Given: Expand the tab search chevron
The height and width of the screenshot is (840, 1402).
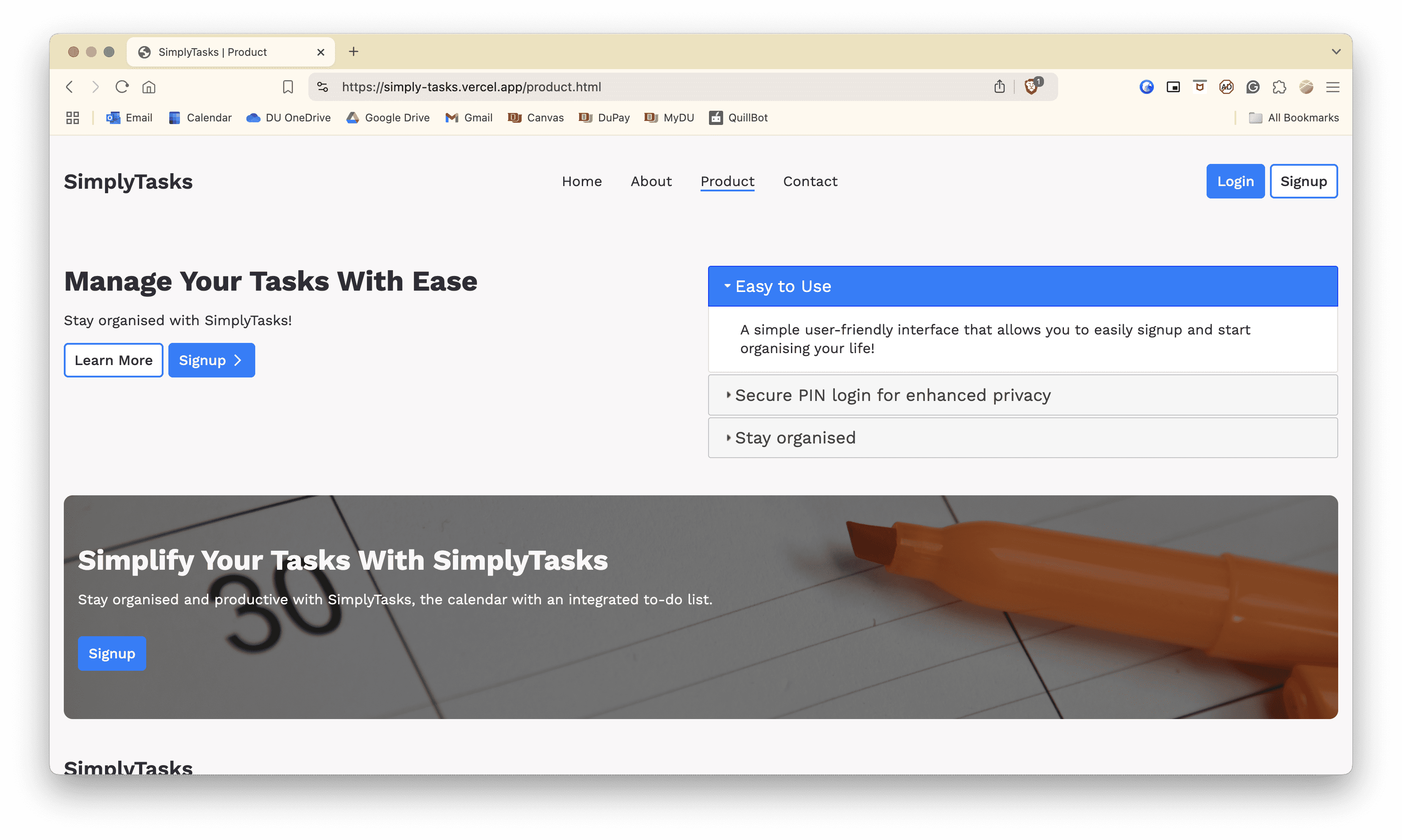Looking at the screenshot, I should pos(1336,51).
